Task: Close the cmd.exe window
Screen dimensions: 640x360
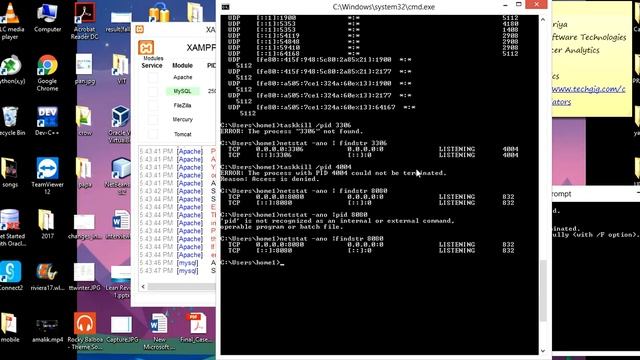Action: (x=536, y=4)
